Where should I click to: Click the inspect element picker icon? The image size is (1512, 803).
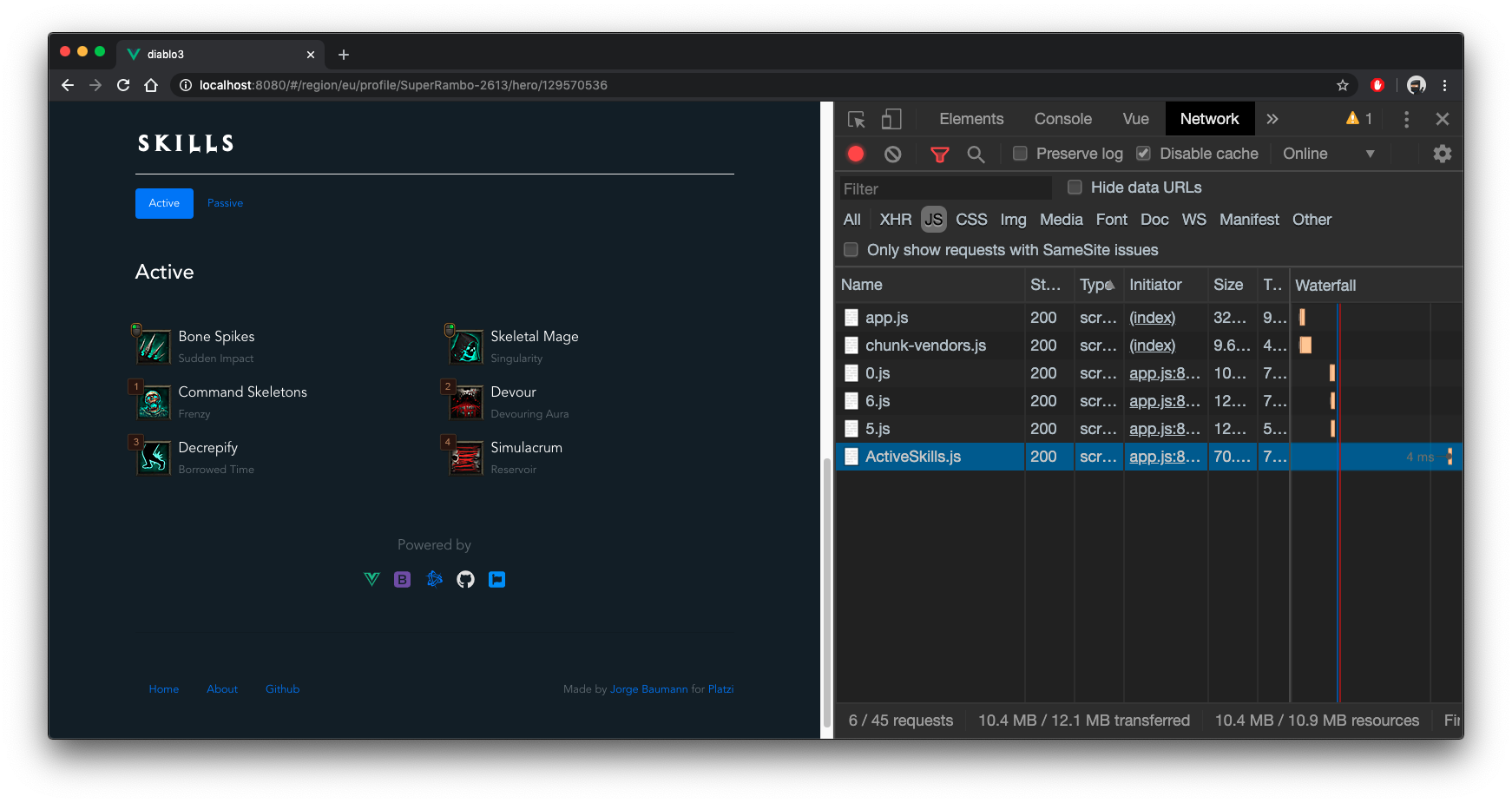857,119
